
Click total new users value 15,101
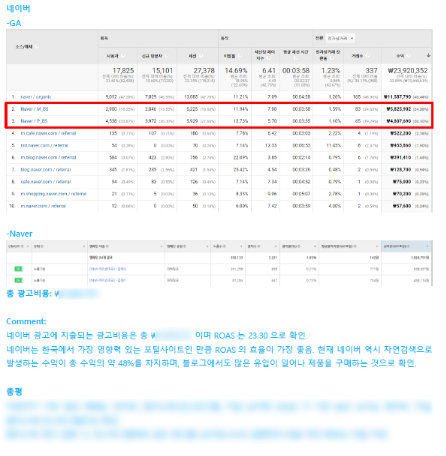tap(162, 71)
